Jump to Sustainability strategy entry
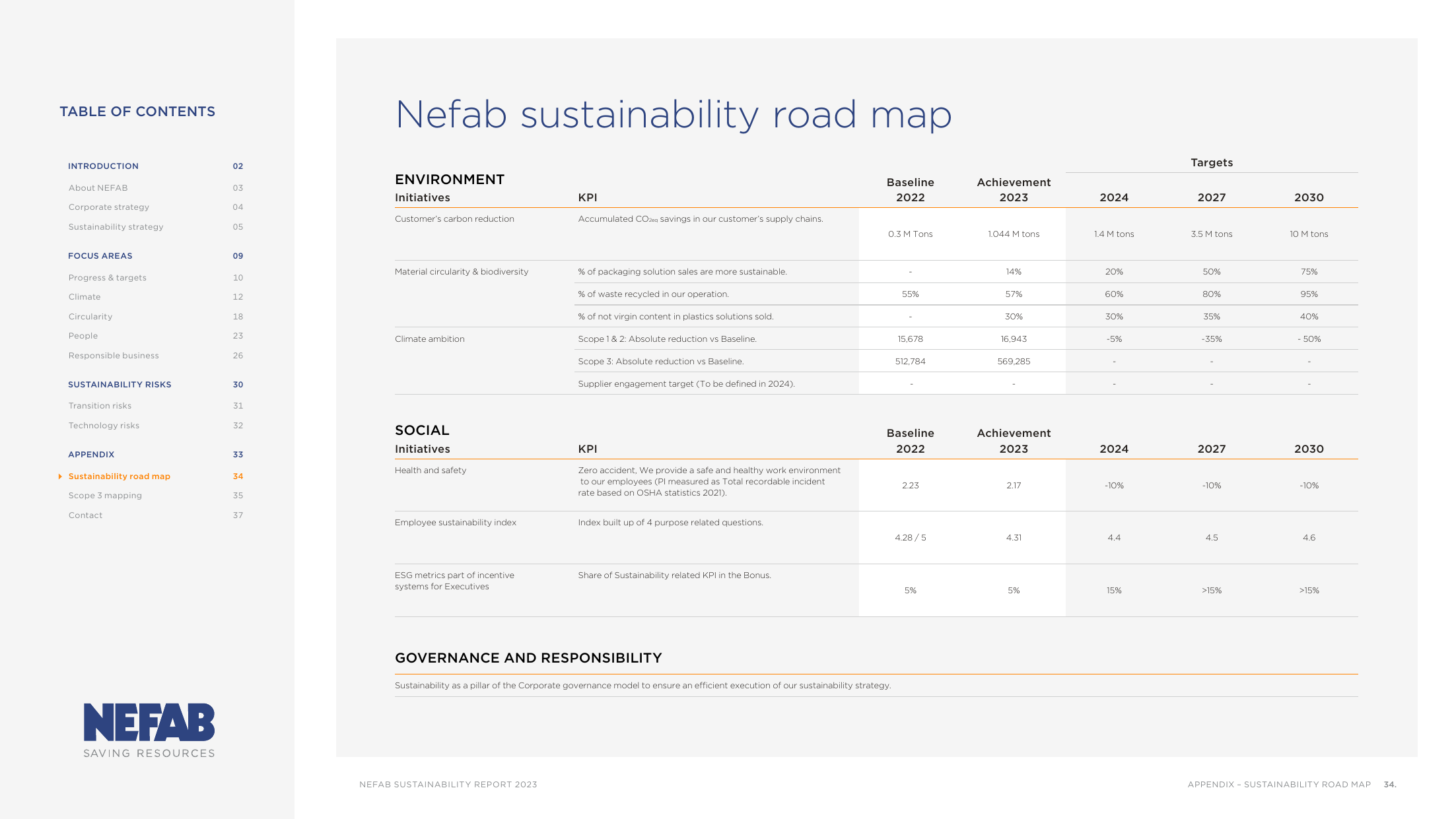The width and height of the screenshot is (1456, 819). (x=116, y=227)
